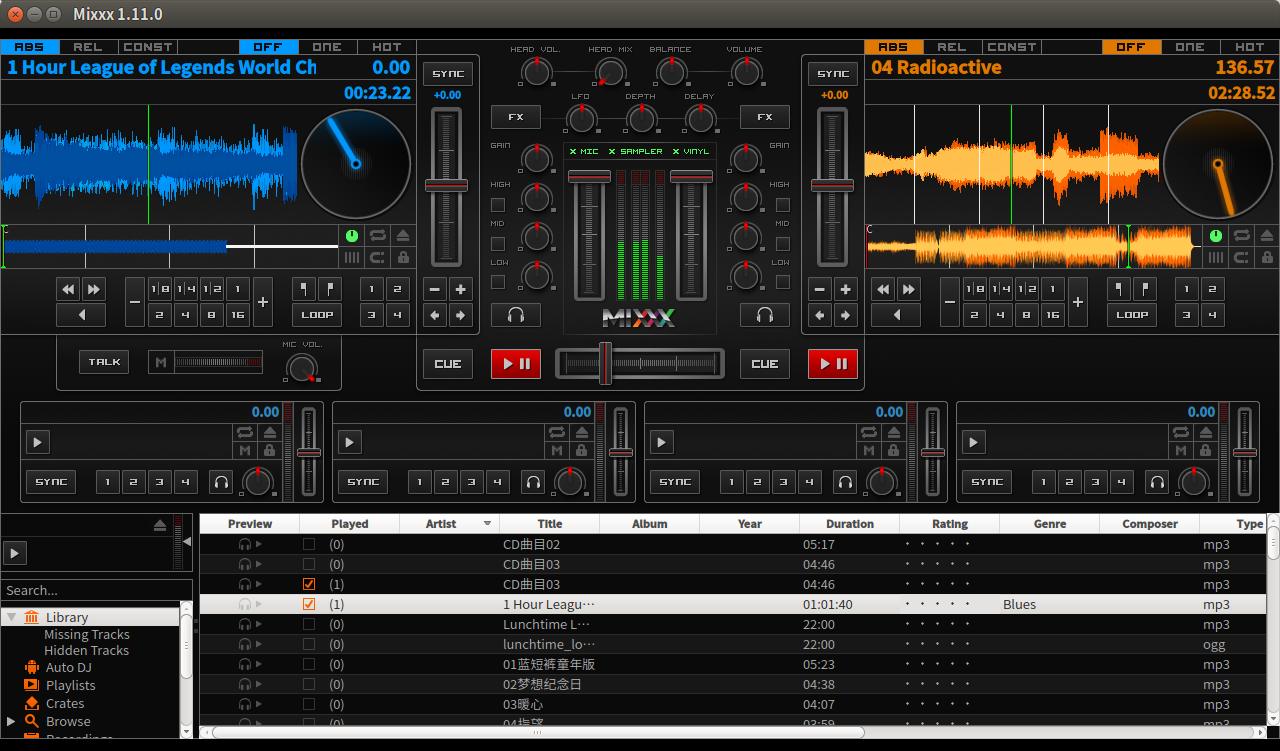Open Crates in the library sidebar

[65, 703]
